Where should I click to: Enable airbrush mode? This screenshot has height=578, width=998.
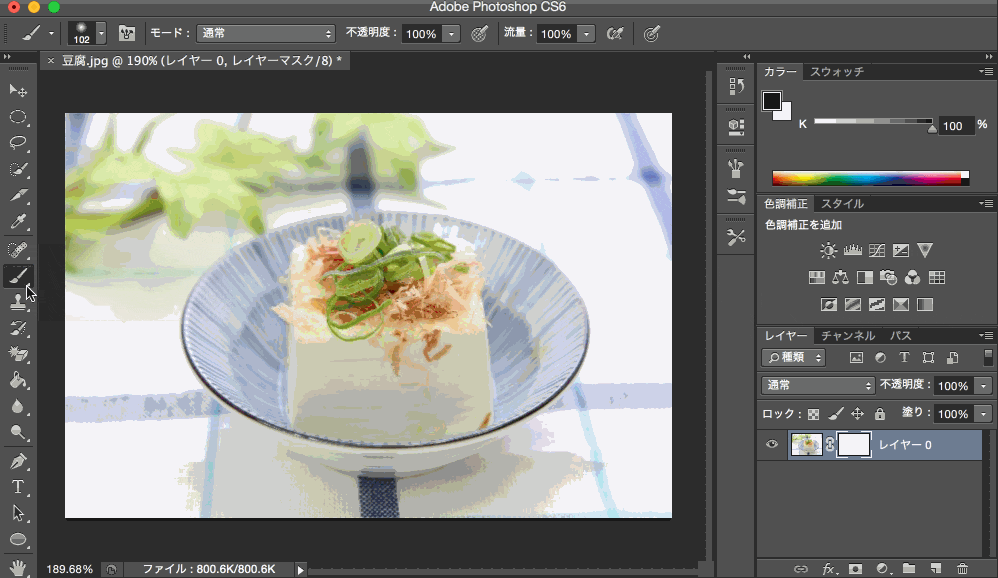coord(615,33)
